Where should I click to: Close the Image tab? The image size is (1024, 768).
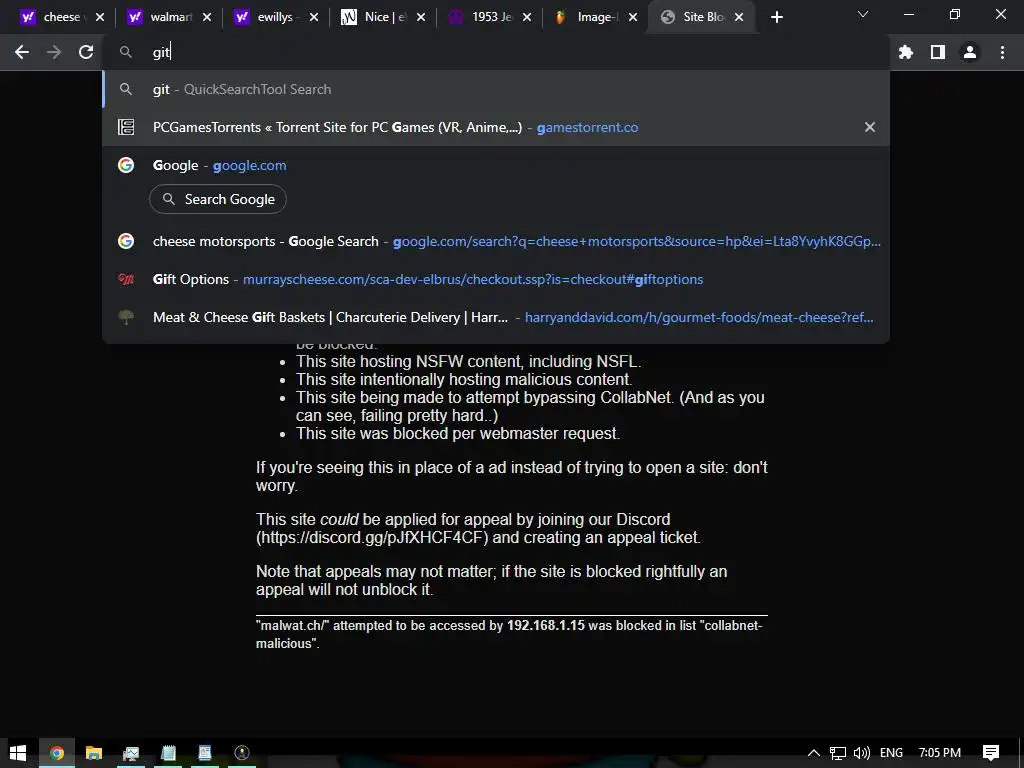[633, 17]
